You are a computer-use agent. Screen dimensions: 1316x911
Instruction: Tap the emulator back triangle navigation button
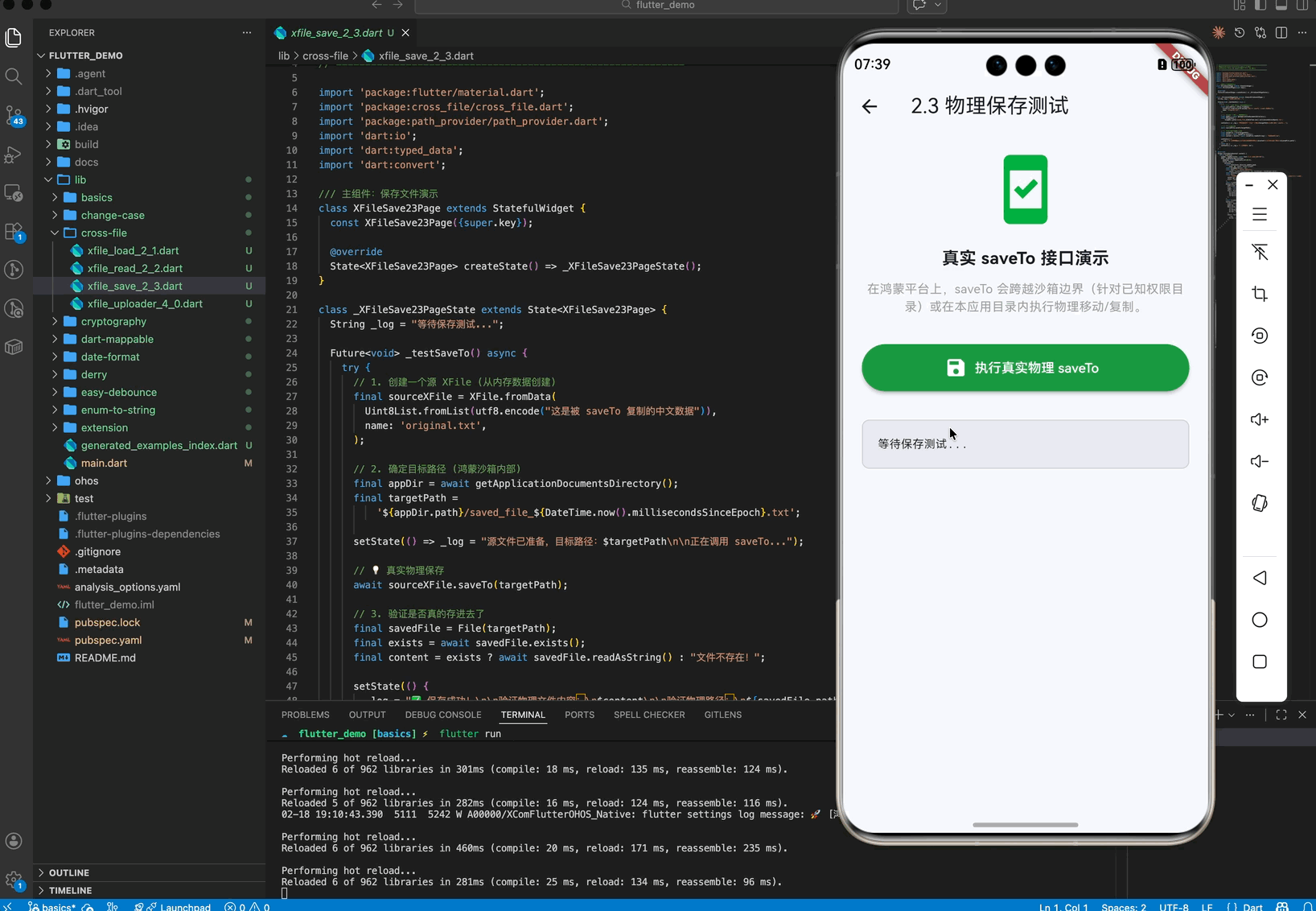pos(1260,578)
